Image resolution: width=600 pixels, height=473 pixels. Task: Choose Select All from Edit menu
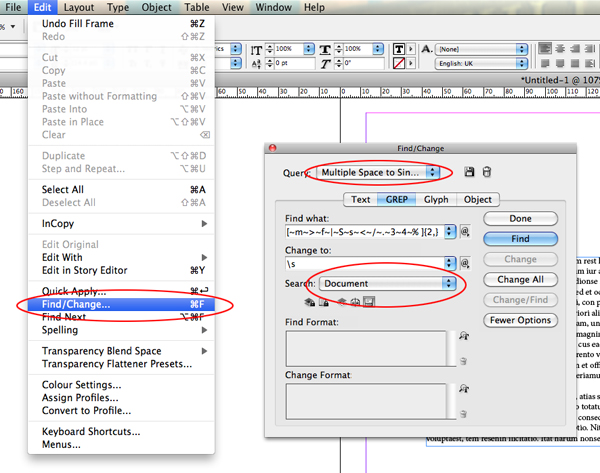tap(121, 189)
